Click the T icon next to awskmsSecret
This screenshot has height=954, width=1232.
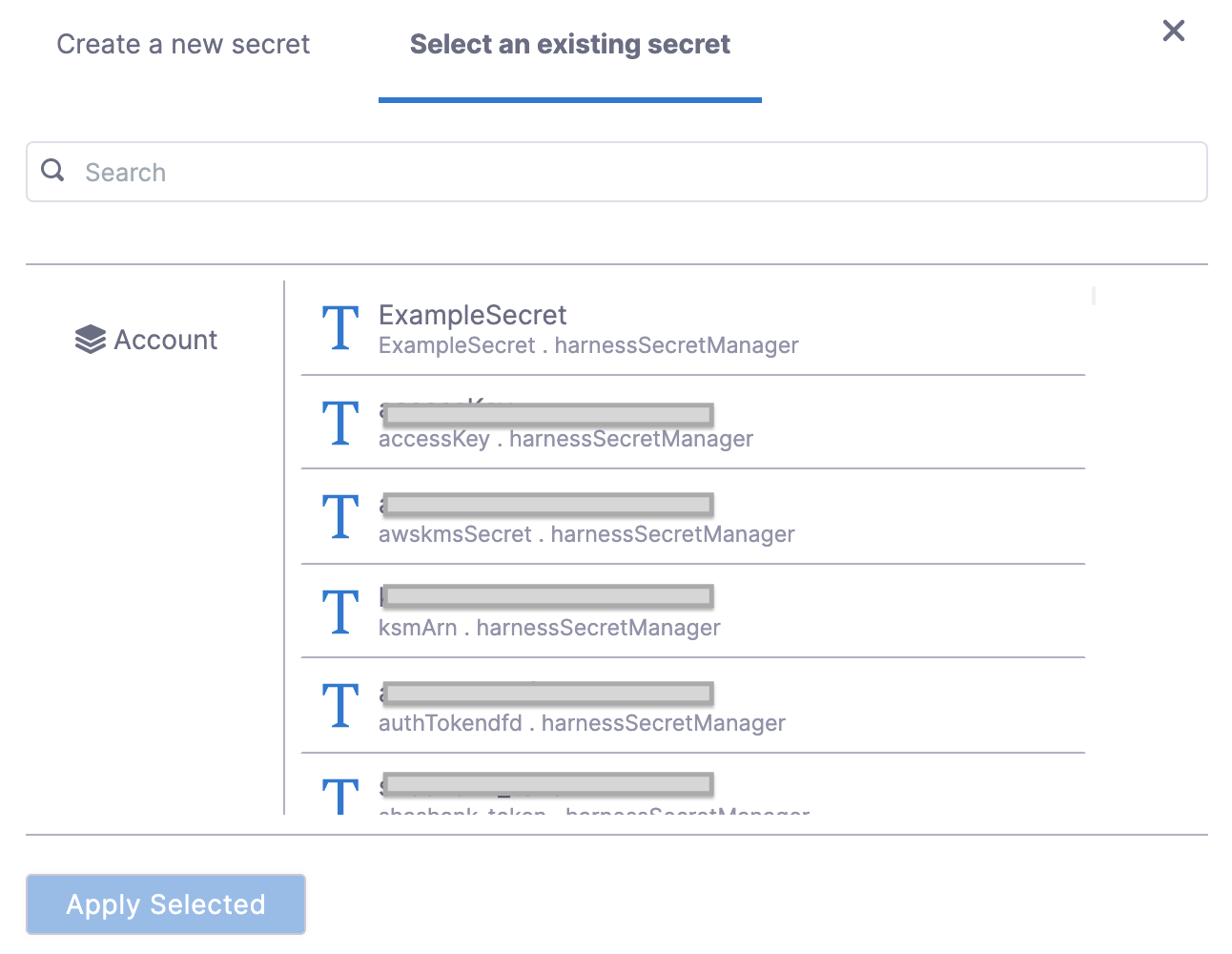click(x=340, y=516)
